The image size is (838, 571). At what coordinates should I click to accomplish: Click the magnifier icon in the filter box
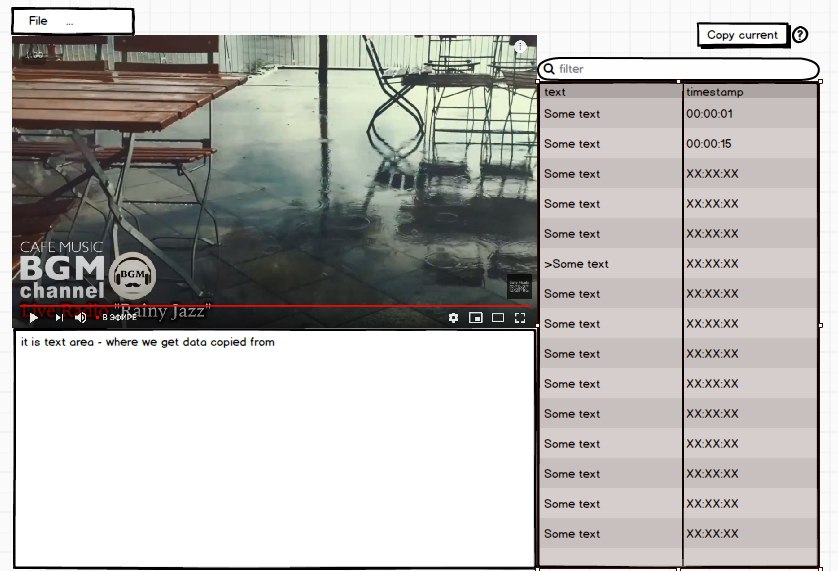[x=549, y=68]
